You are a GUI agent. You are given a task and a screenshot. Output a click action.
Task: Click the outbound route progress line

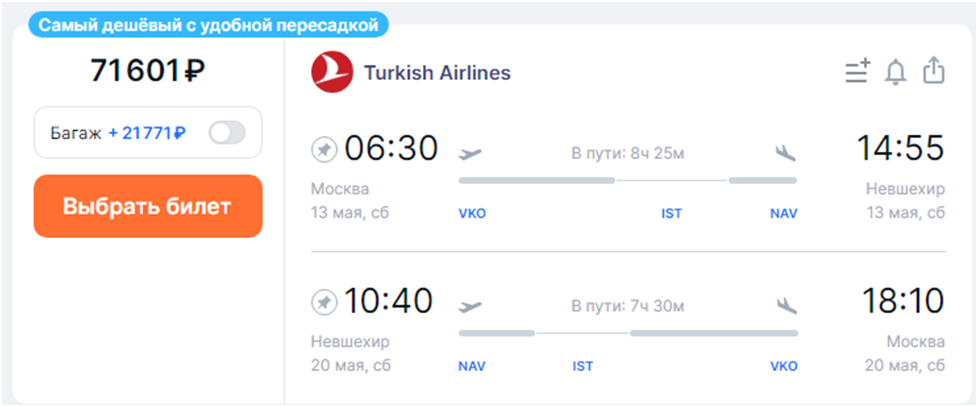click(x=628, y=181)
